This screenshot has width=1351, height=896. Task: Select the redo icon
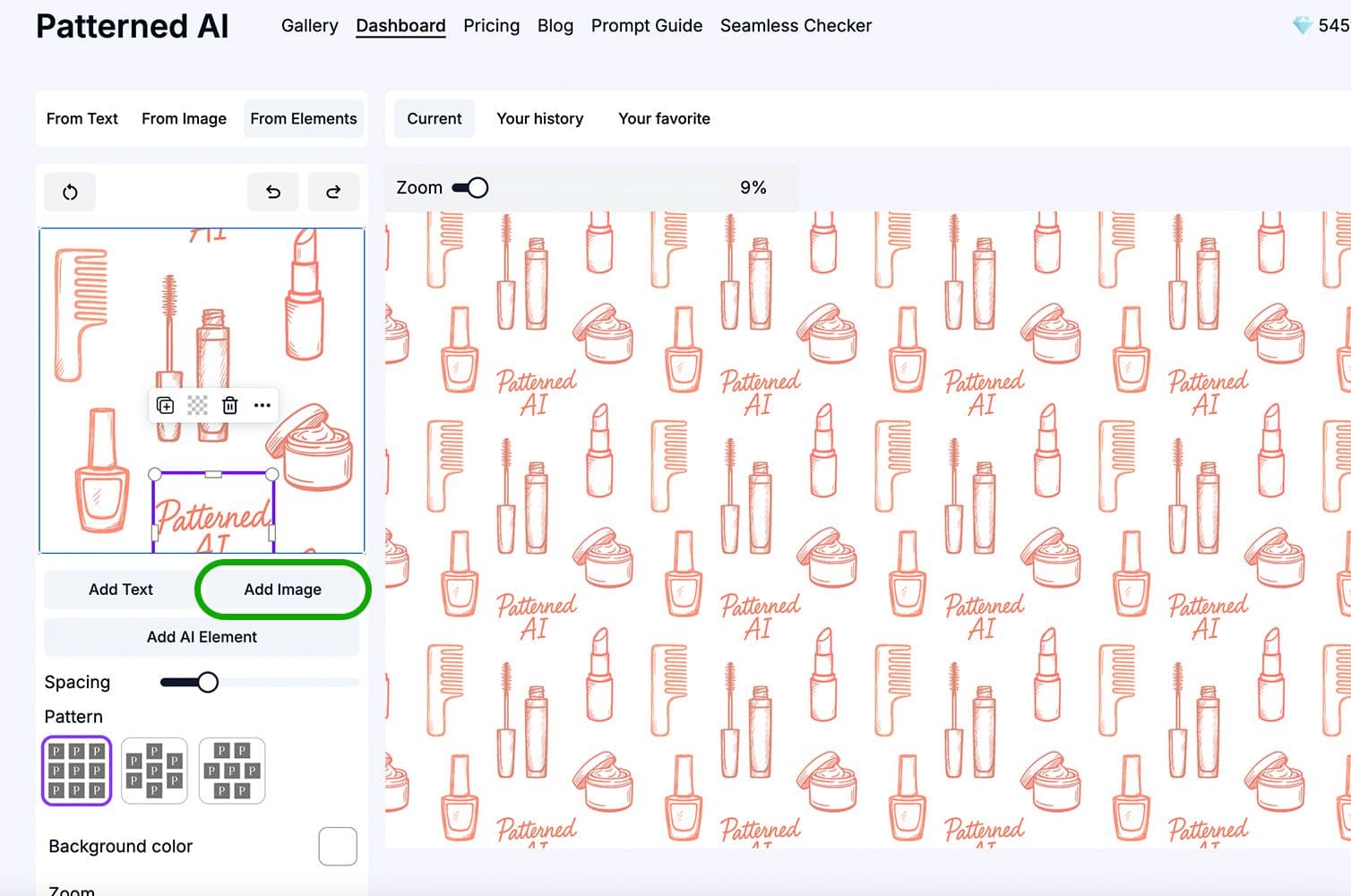pyautogui.click(x=333, y=192)
